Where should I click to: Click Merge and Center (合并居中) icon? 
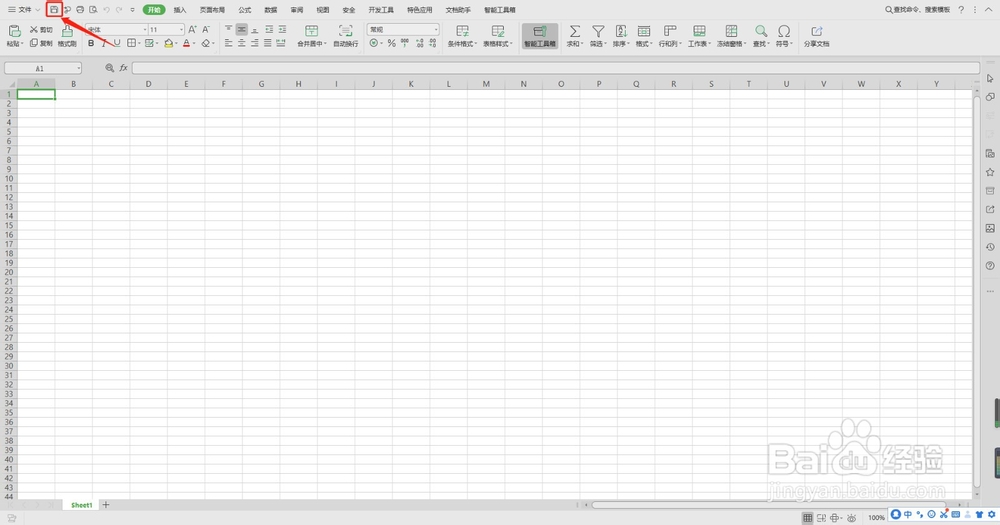[311, 31]
